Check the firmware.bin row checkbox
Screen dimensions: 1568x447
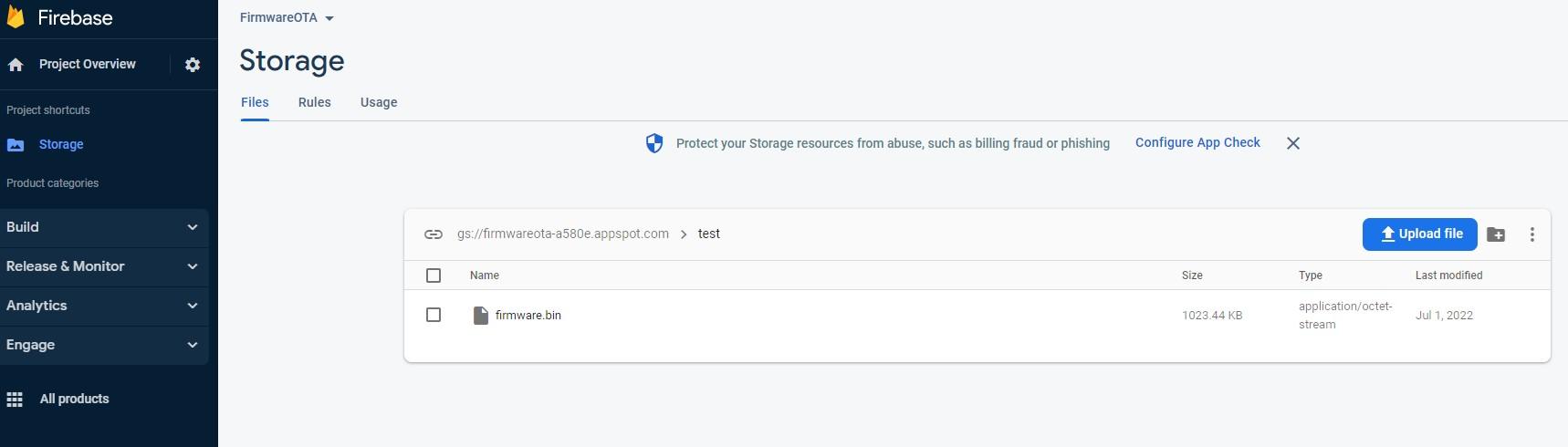434,315
